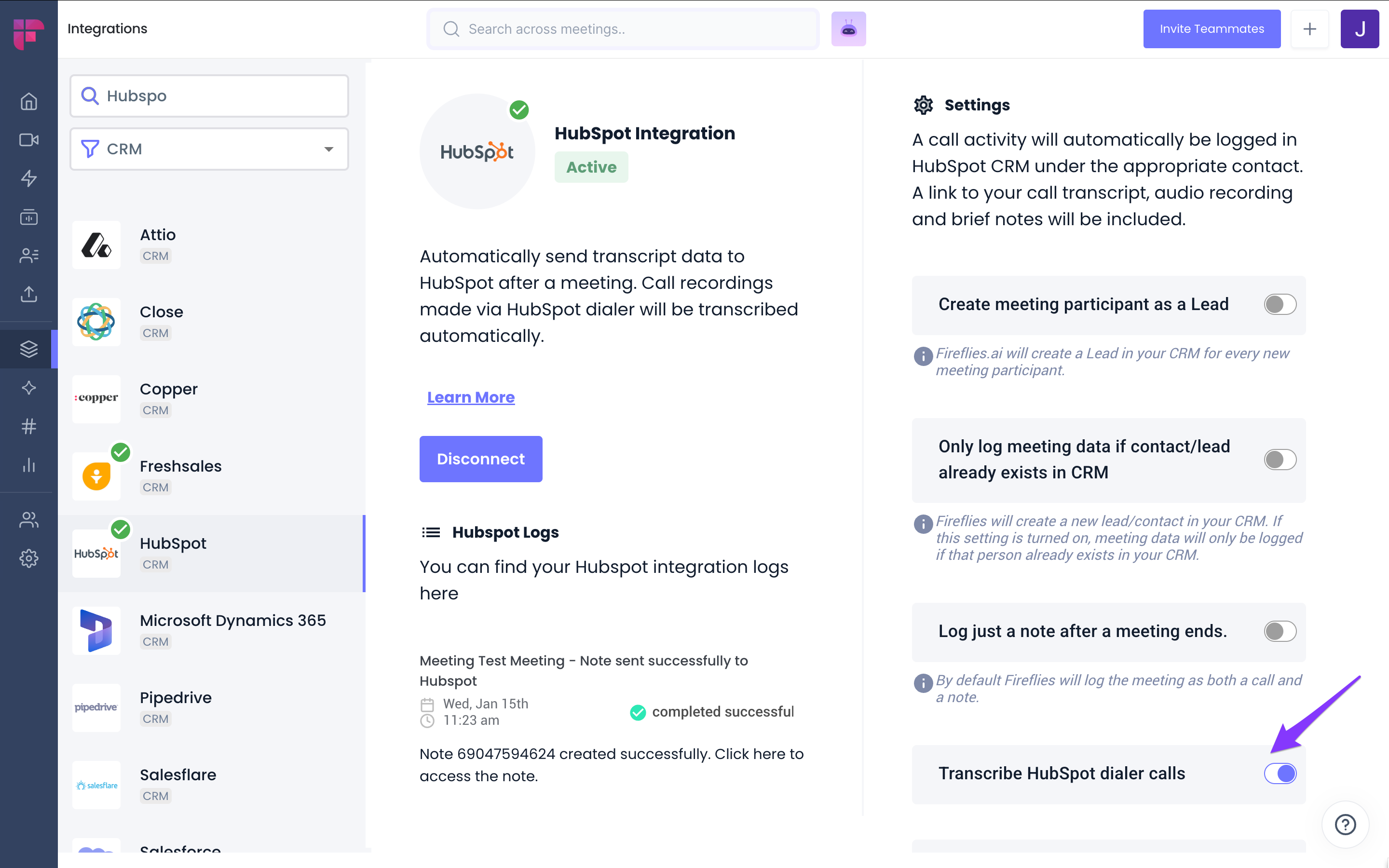The height and width of the screenshot is (868, 1389).
Task: Go to Home in sidebar
Action: [x=29, y=102]
